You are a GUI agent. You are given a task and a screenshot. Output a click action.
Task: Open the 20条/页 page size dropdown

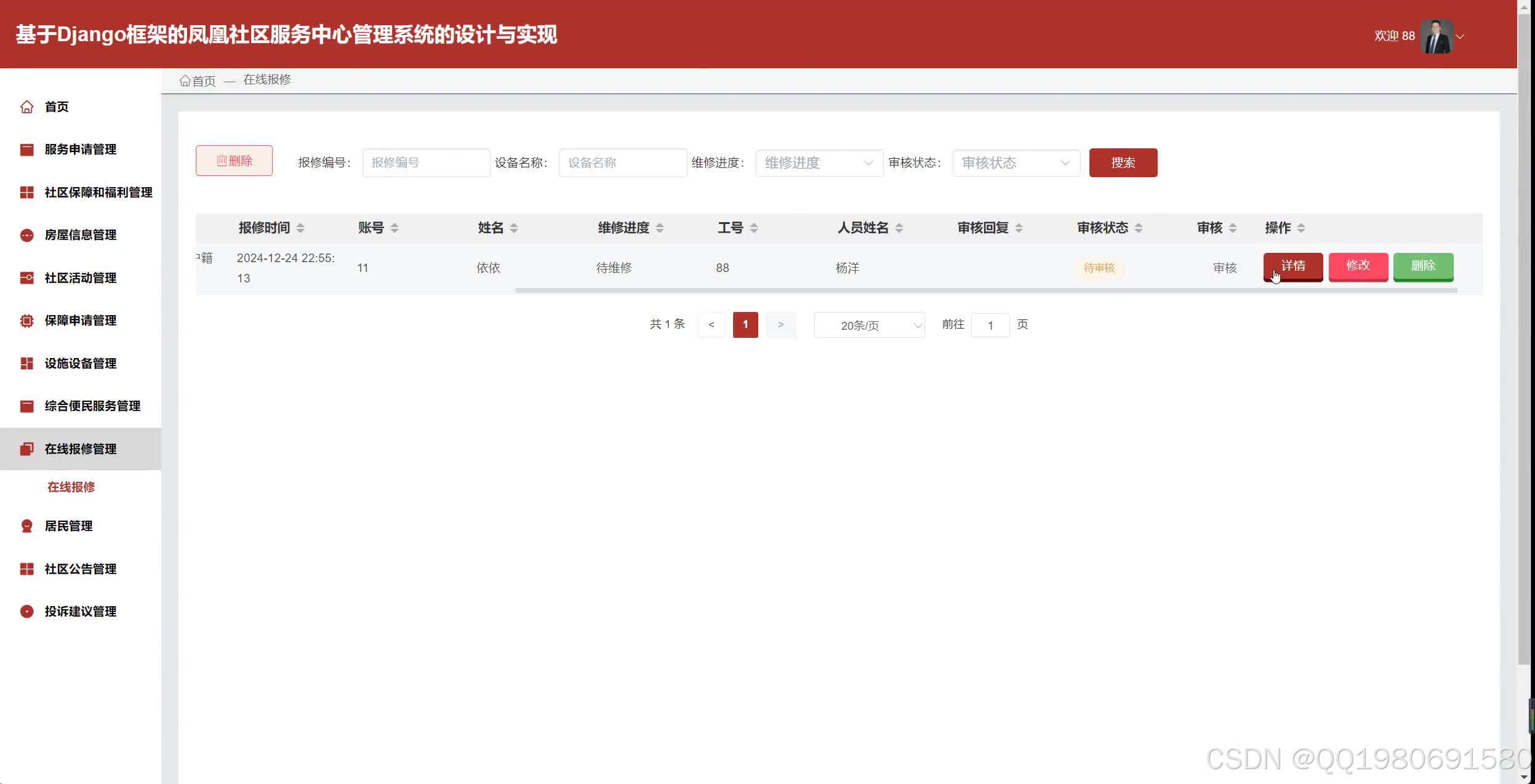click(x=868, y=325)
